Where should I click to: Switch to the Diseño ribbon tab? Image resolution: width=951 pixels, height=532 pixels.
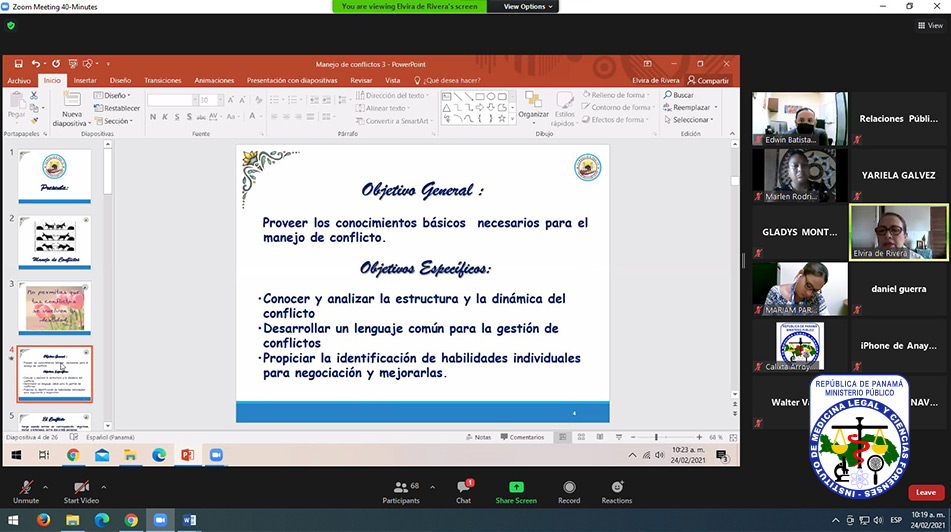pyautogui.click(x=120, y=80)
